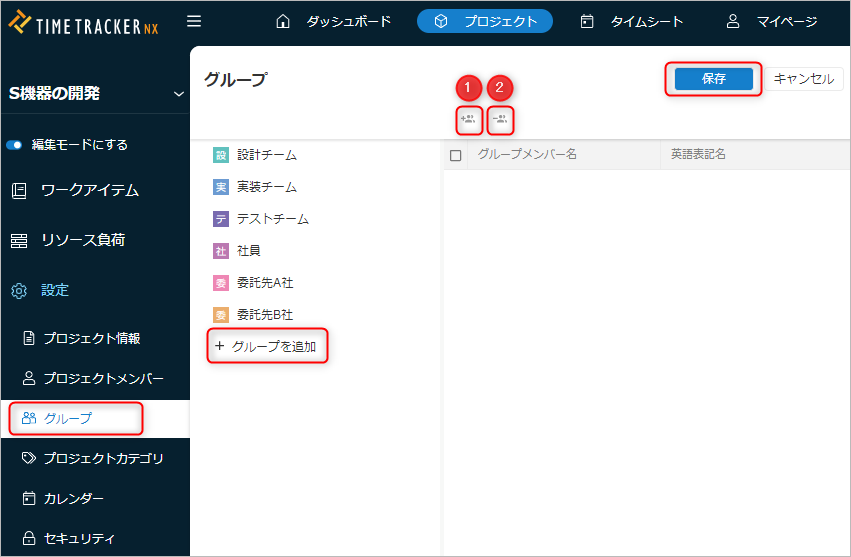Image resolution: width=851 pixels, height=557 pixels.
Task: Open the 設定 gear icon section
Action: tap(19, 290)
